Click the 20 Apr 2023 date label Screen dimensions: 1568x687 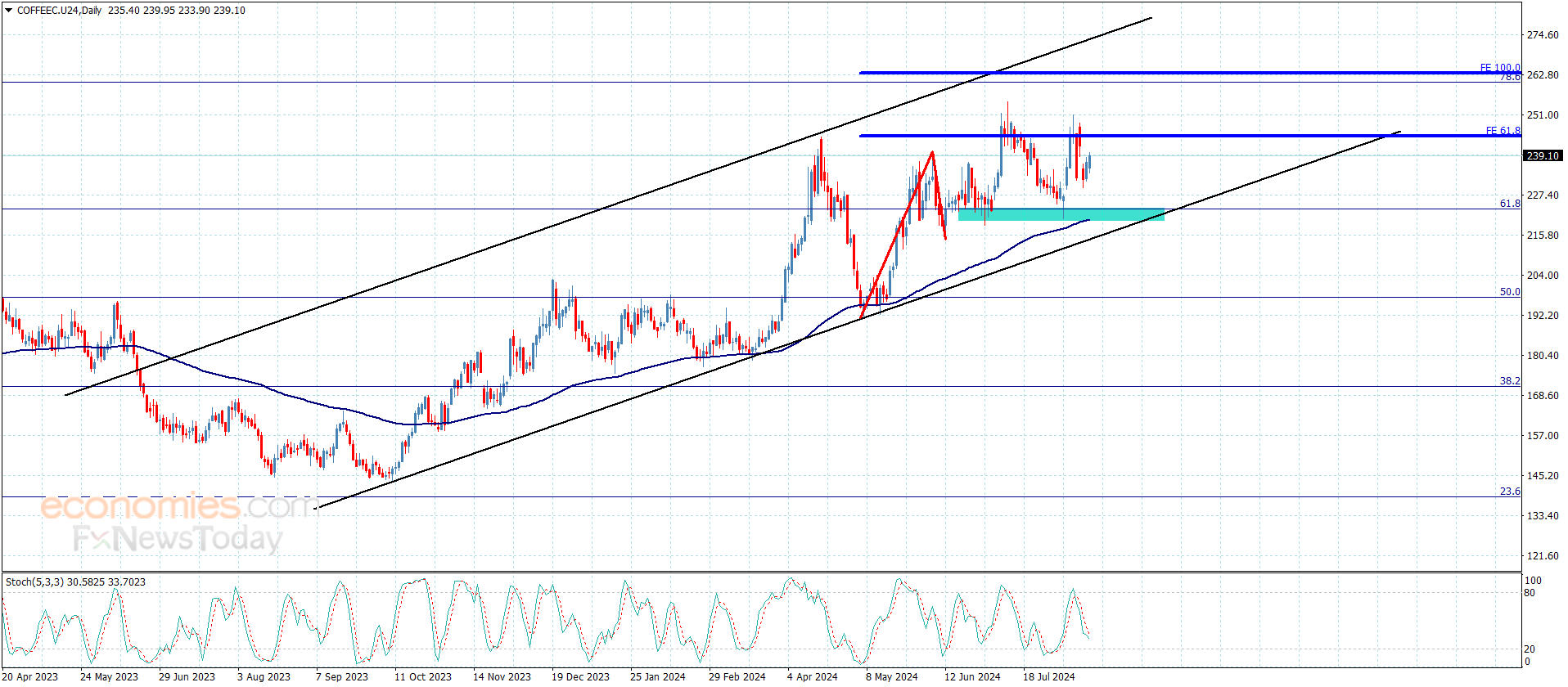[x=30, y=676]
